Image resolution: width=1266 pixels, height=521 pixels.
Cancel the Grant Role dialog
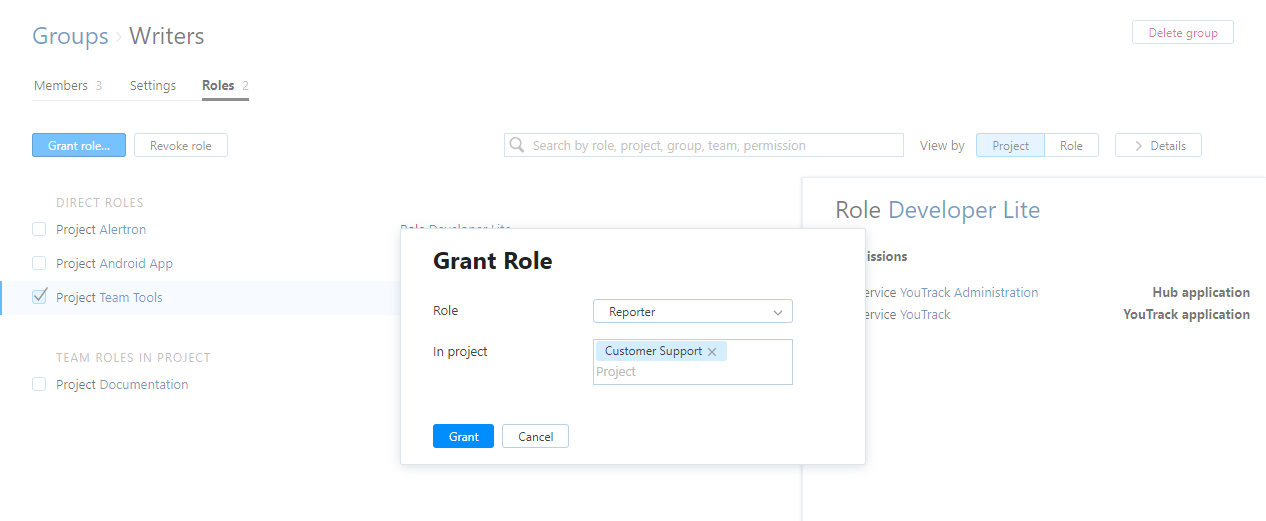tap(535, 436)
